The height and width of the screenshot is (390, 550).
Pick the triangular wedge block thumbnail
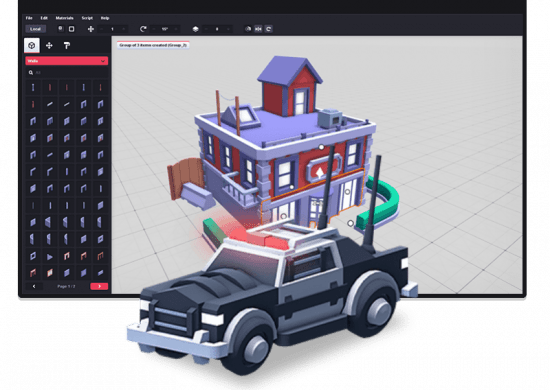click(49, 257)
